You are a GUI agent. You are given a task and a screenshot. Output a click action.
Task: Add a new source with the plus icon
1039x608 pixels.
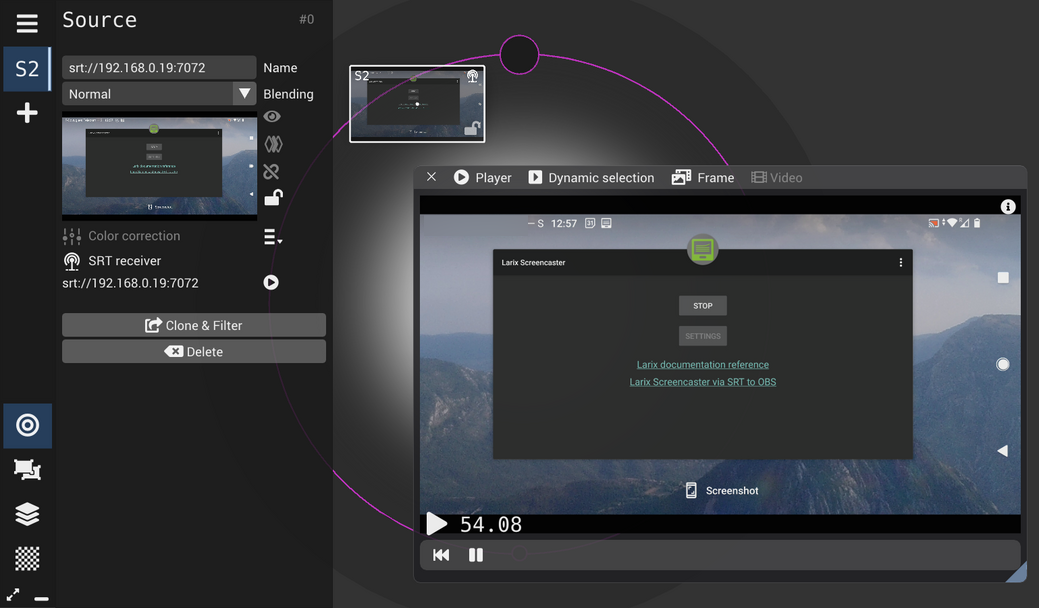[x=25, y=112]
